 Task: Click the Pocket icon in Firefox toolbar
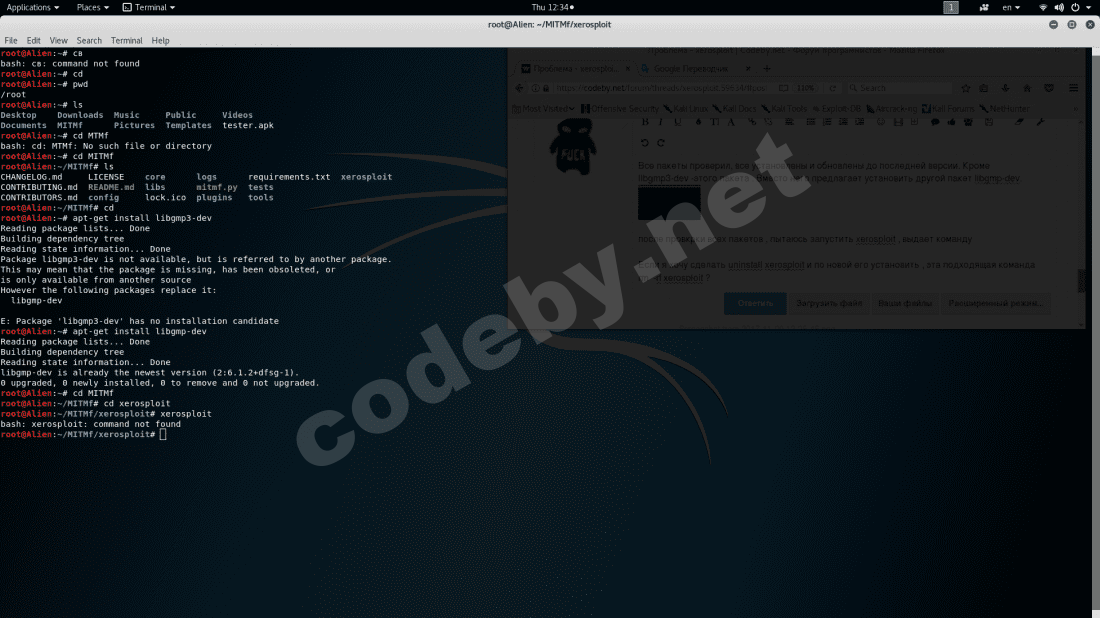pos(1049,88)
